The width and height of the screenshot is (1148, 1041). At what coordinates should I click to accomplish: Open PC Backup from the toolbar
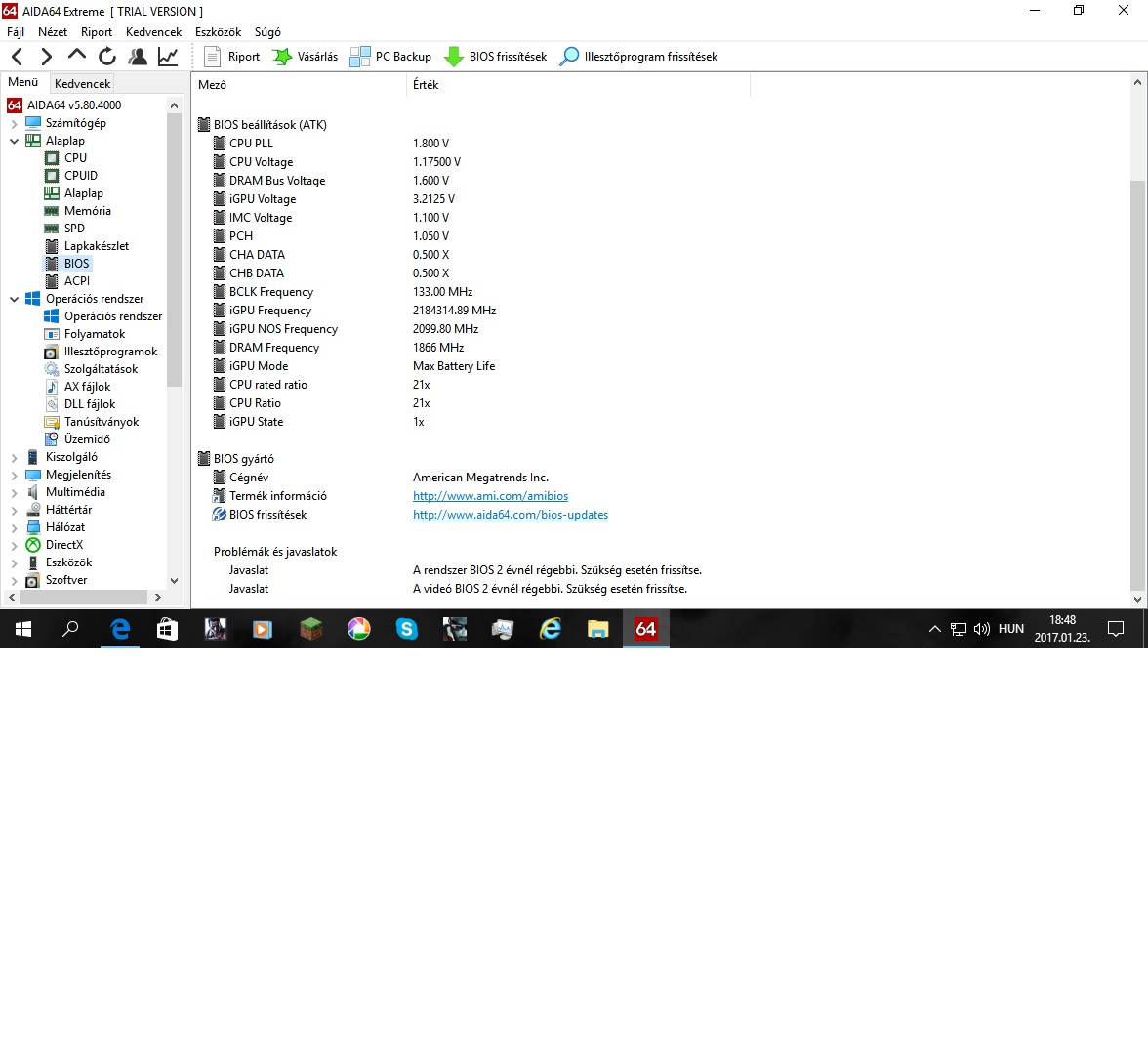coord(390,57)
